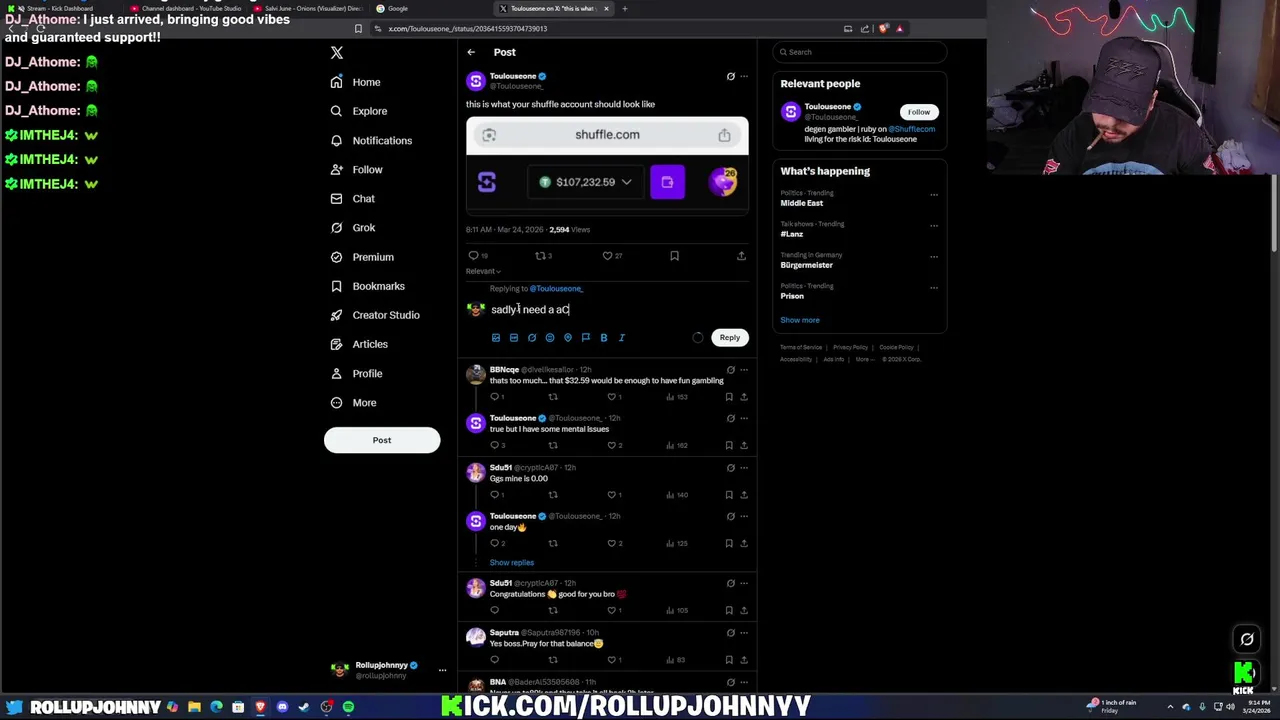Open Creator Studio in sidebar
This screenshot has height=720, width=1280.
(374, 315)
